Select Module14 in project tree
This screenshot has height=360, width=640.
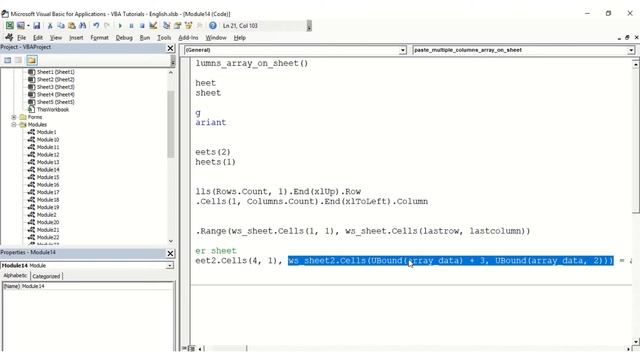click(x=48, y=170)
